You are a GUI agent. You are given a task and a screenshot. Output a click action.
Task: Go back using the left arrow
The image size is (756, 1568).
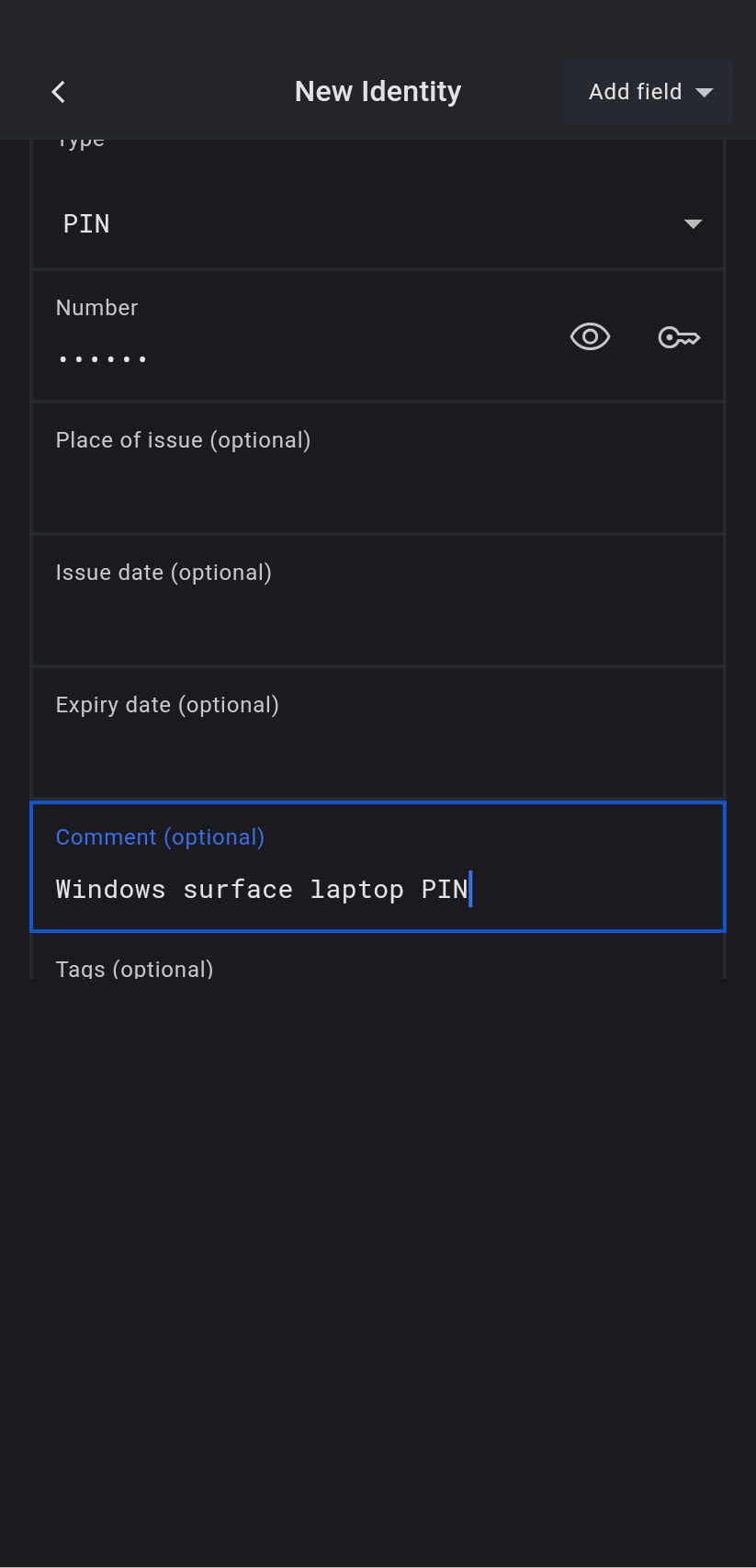[59, 92]
